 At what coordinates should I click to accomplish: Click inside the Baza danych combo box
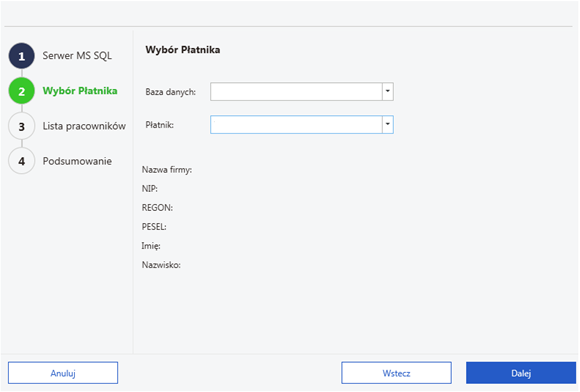tap(296, 91)
